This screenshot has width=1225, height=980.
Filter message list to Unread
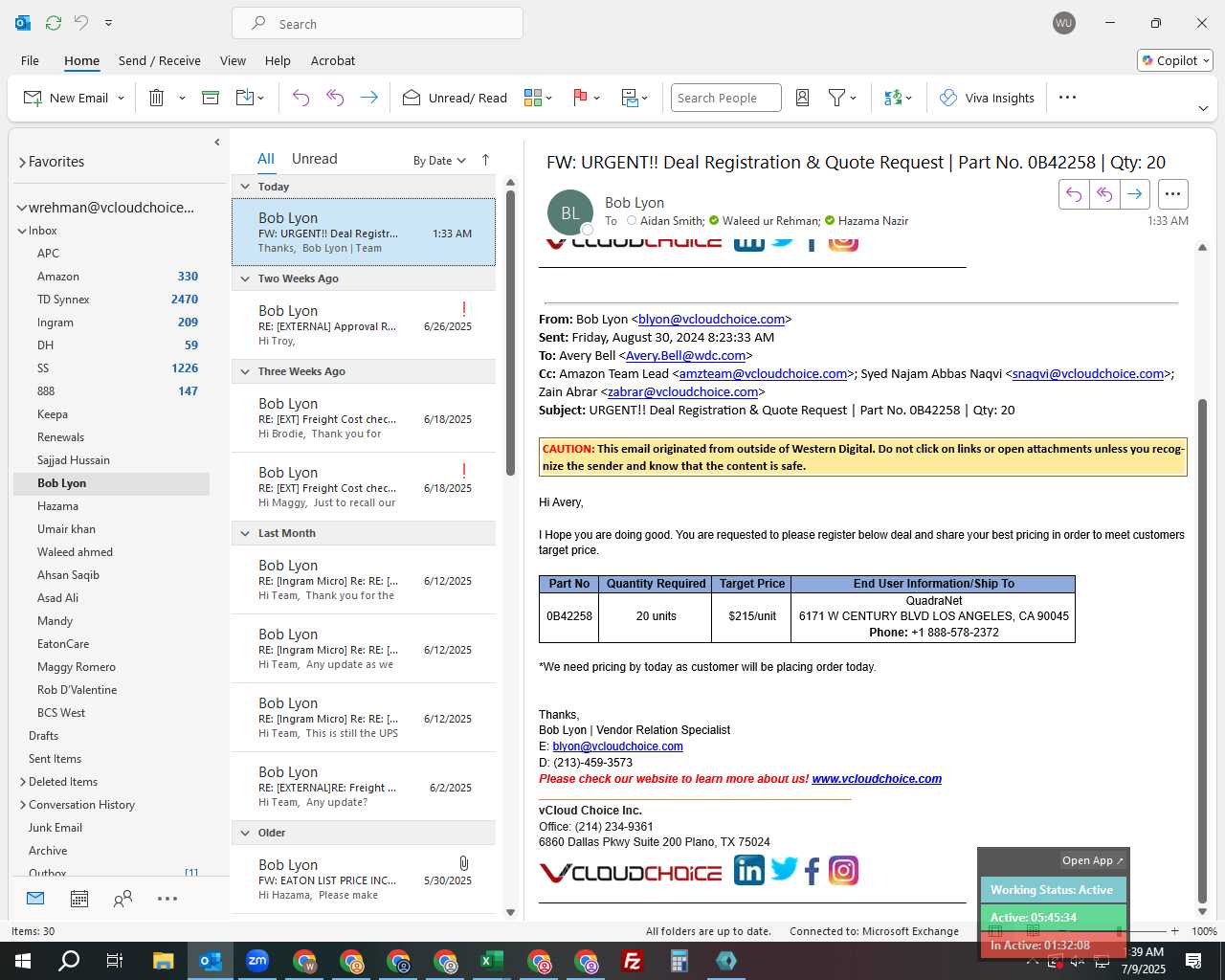(315, 159)
